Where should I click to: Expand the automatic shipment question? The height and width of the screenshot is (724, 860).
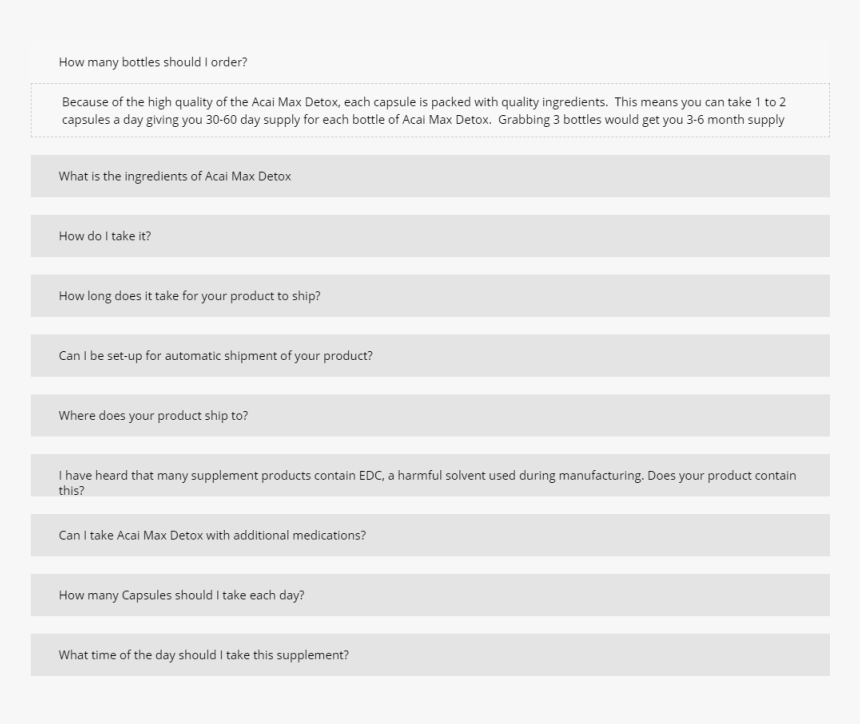coord(430,355)
